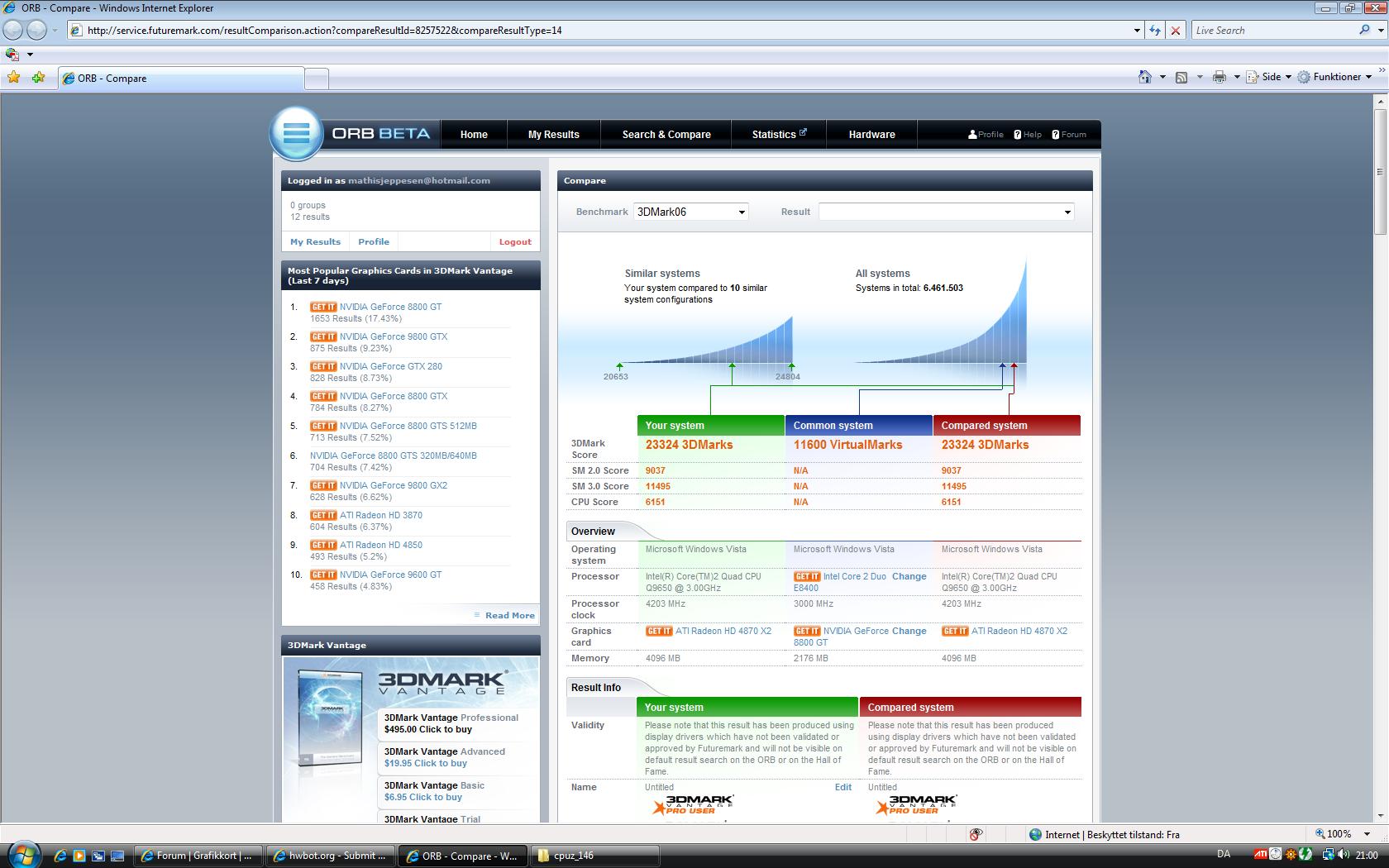Click the Profile sidebar link
The height and width of the screenshot is (868, 1389).
coord(374,241)
